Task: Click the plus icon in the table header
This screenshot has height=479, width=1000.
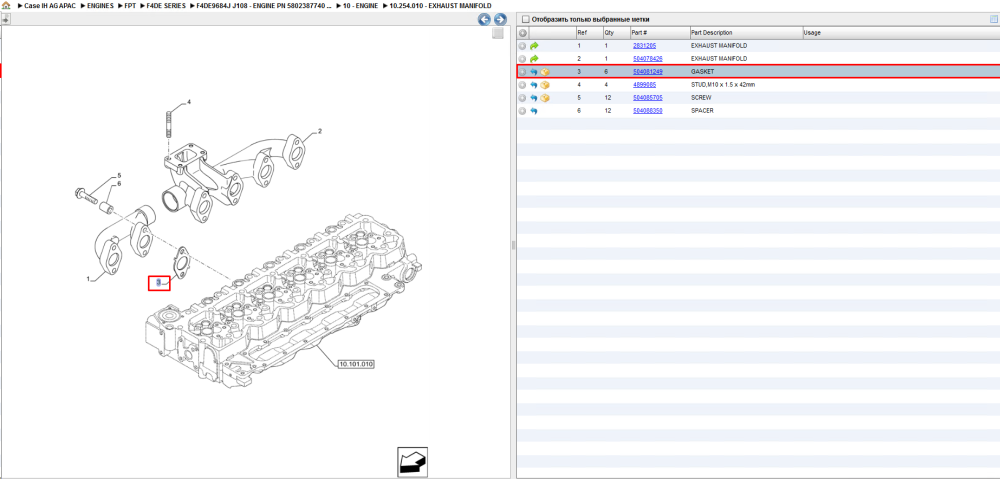Action: [522, 33]
